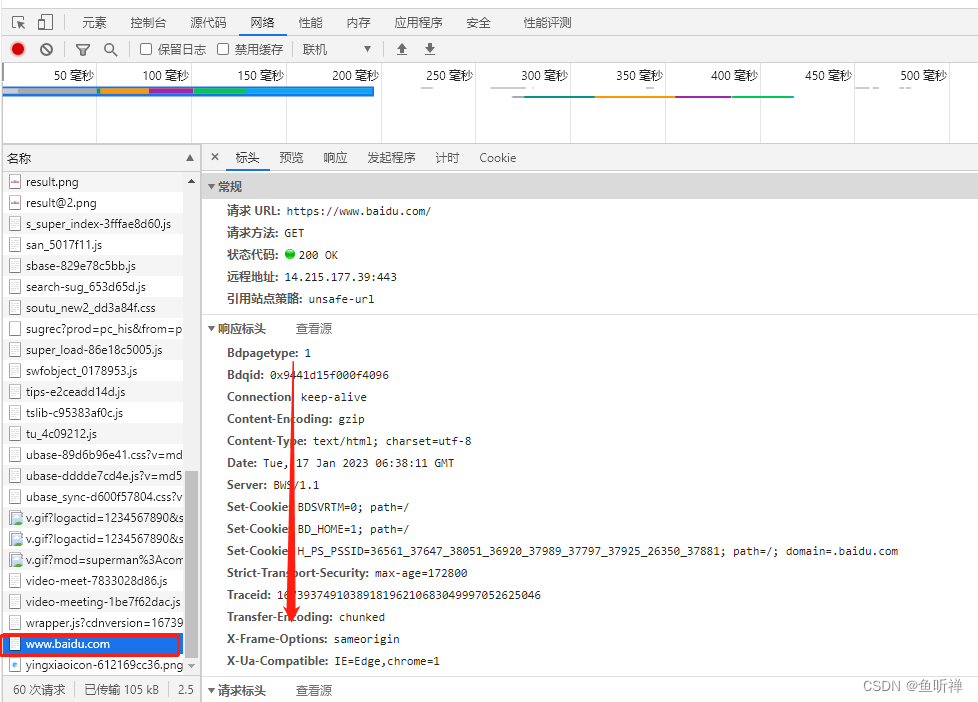Open the filter funnel icon
This screenshot has width=978, height=702.
point(82,49)
